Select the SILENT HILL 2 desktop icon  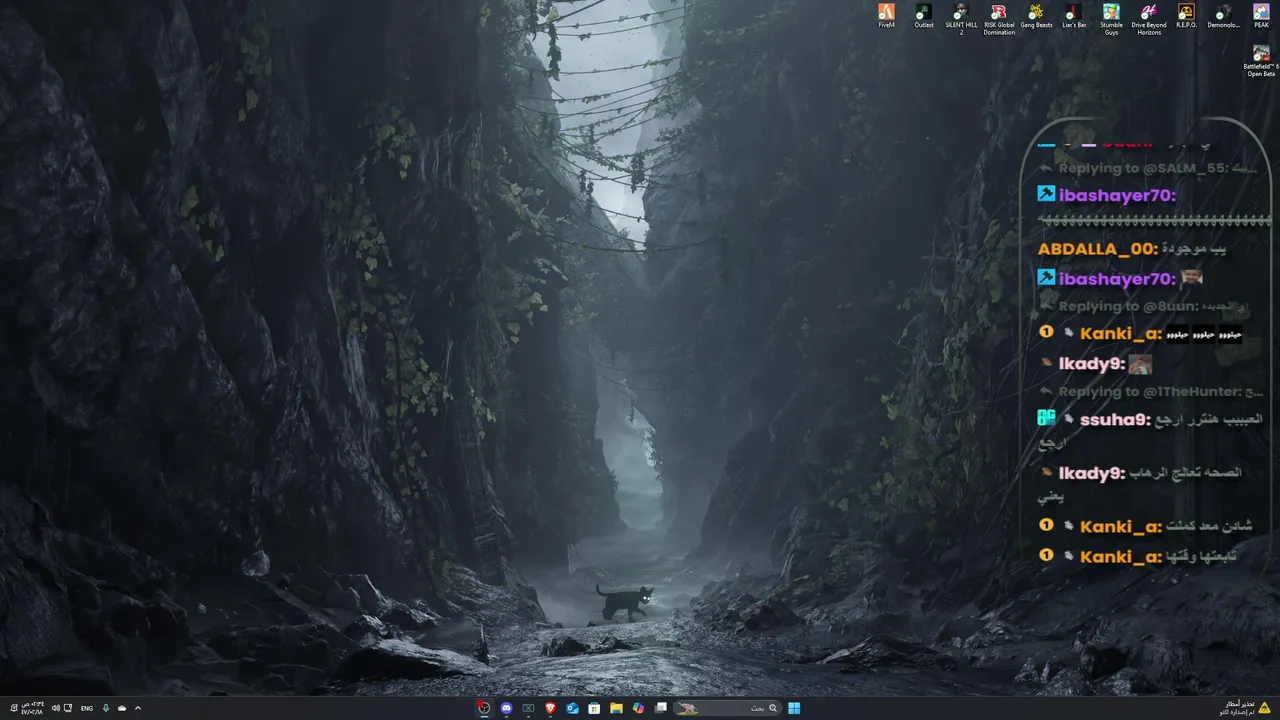pyautogui.click(x=961, y=19)
